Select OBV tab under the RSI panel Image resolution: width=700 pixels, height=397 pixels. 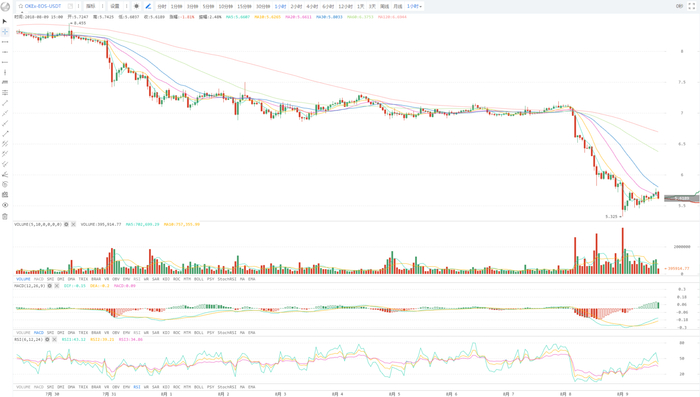click(116, 387)
